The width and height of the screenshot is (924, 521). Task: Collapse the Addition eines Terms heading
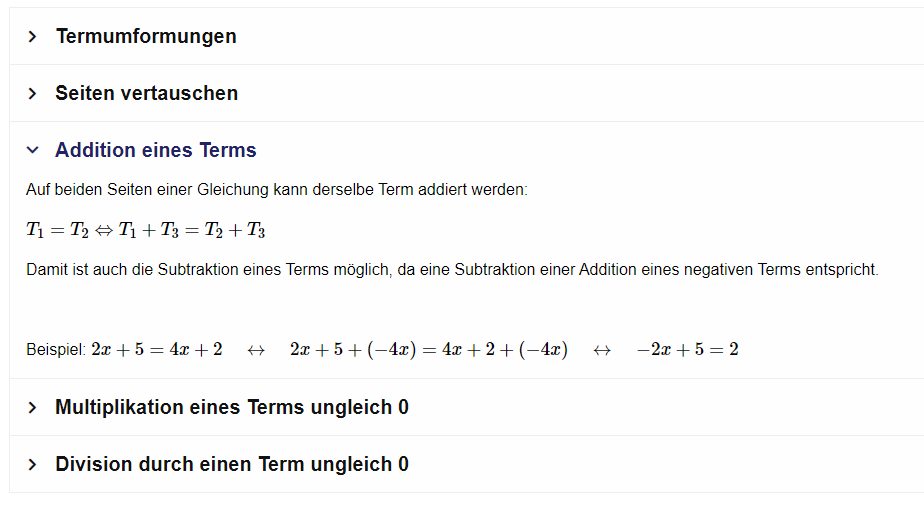point(156,150)
